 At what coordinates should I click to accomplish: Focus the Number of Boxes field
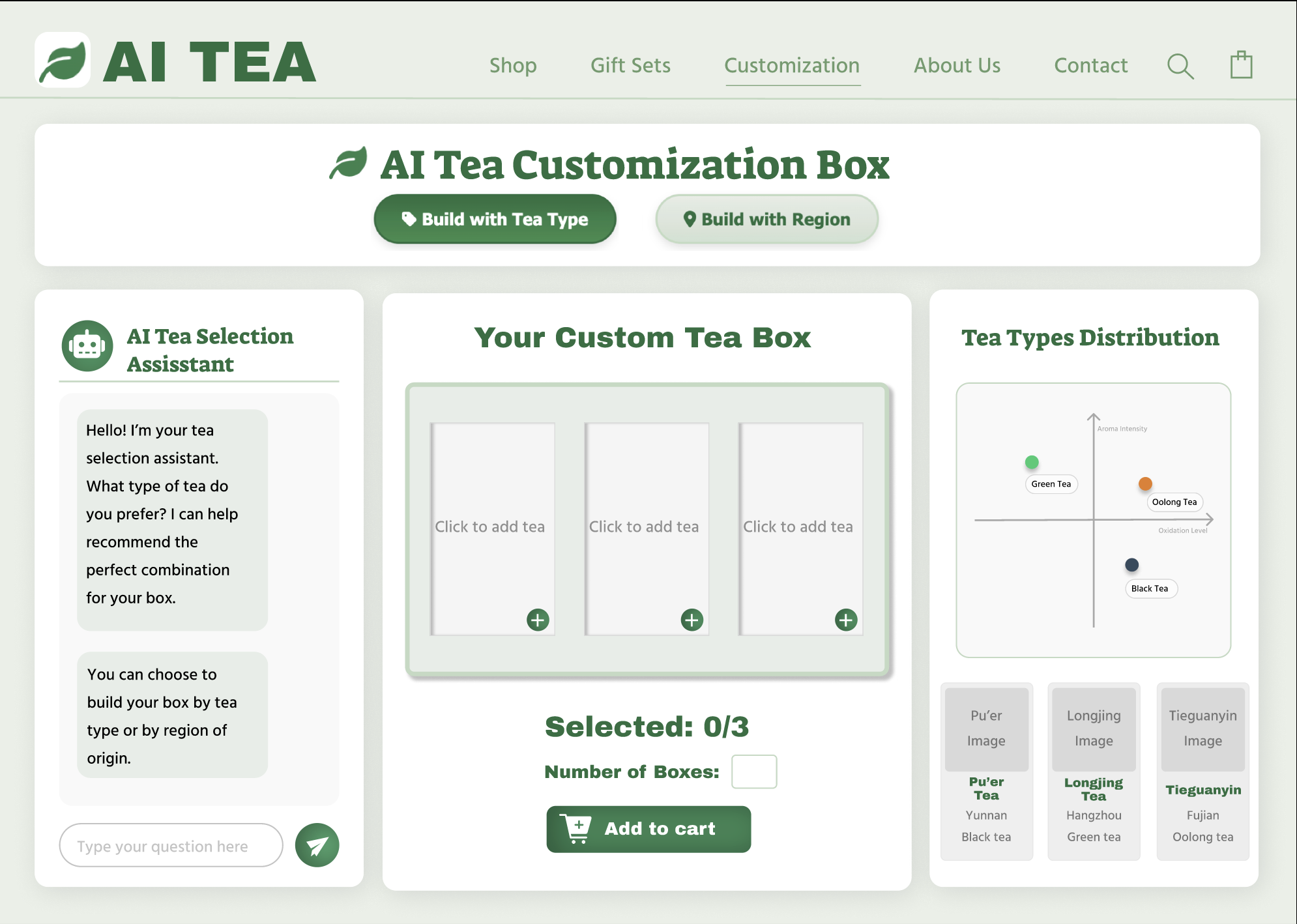753,772
